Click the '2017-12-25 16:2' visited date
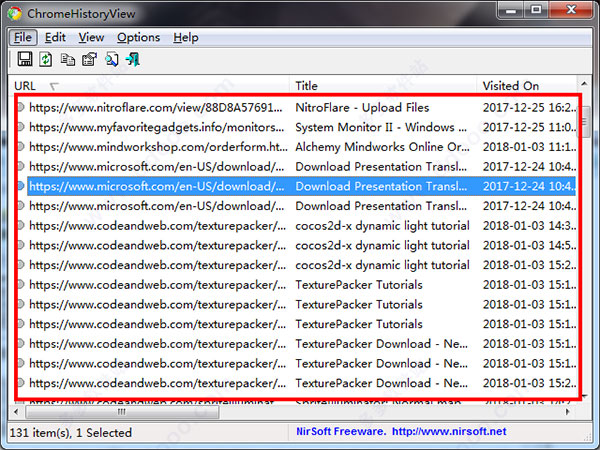 (529, 108)
